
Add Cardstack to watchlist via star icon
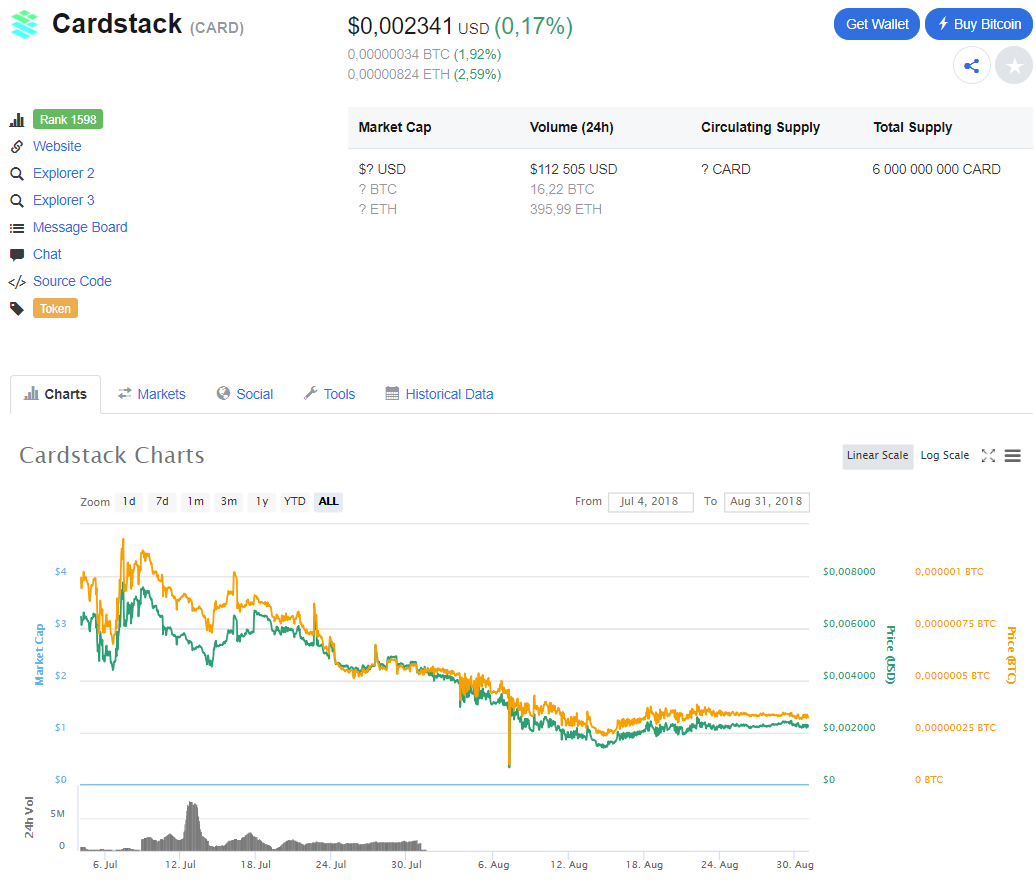pos(1014,65)
